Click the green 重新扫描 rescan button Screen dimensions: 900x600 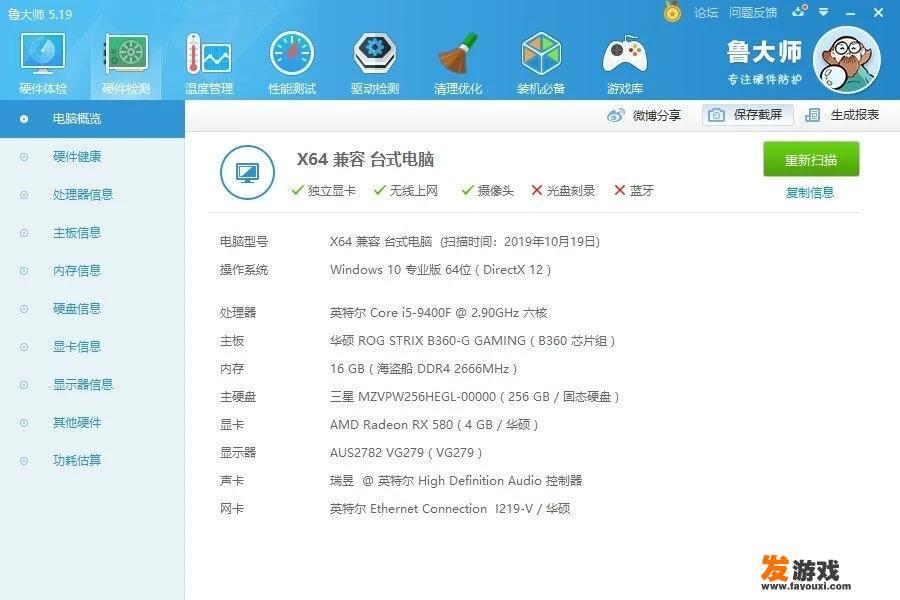coord(810,160)
